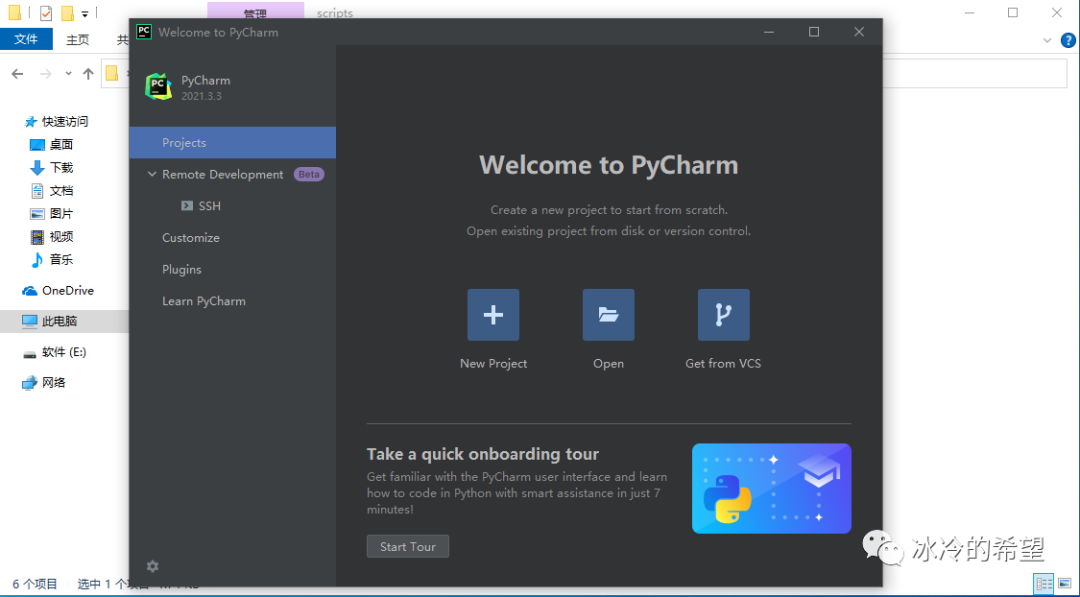Click the New Project label

[x=493, y=364]
